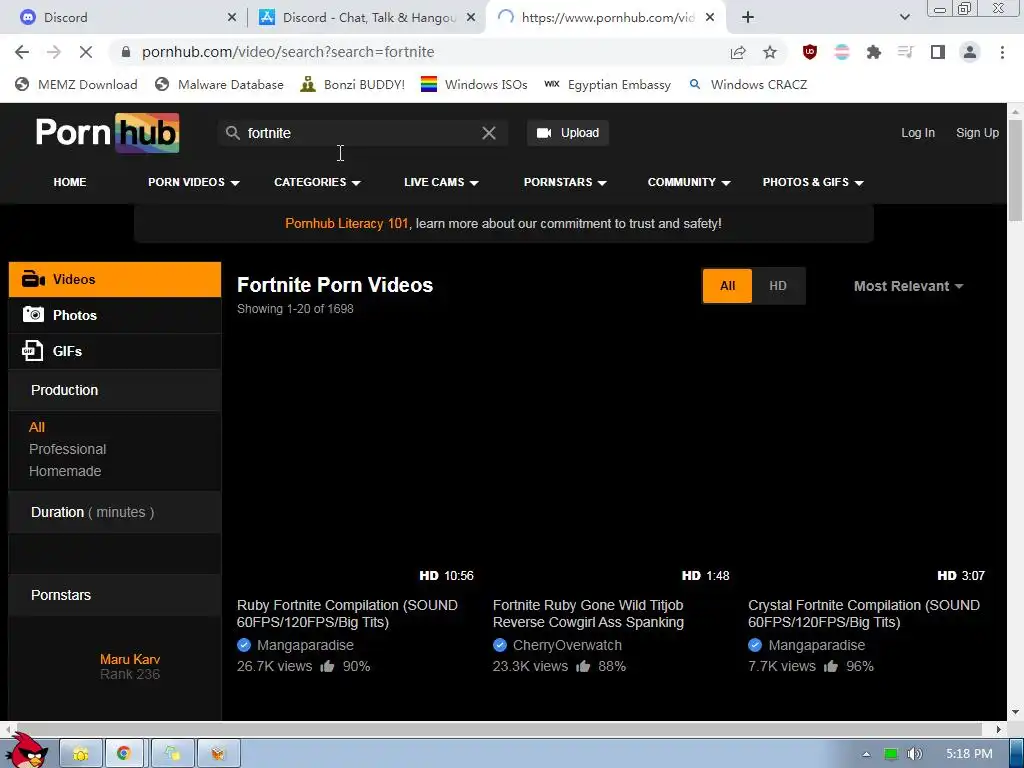This screenshot has width=1024, height=768.
Task: Go to HOME in the site nav
Action: (70, 182)
